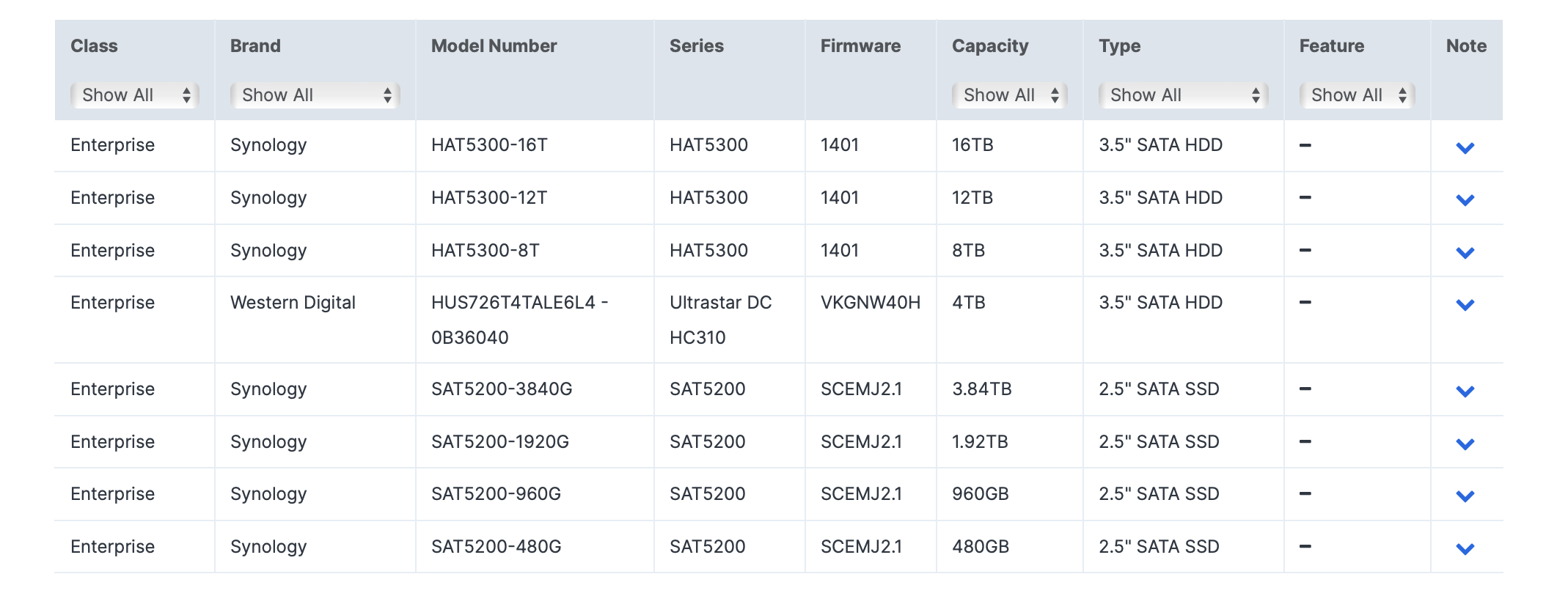Select model HUS726T4TALE6L4 - 0B36040
Screen dimensions: 1568x607
tap(520, 320)
